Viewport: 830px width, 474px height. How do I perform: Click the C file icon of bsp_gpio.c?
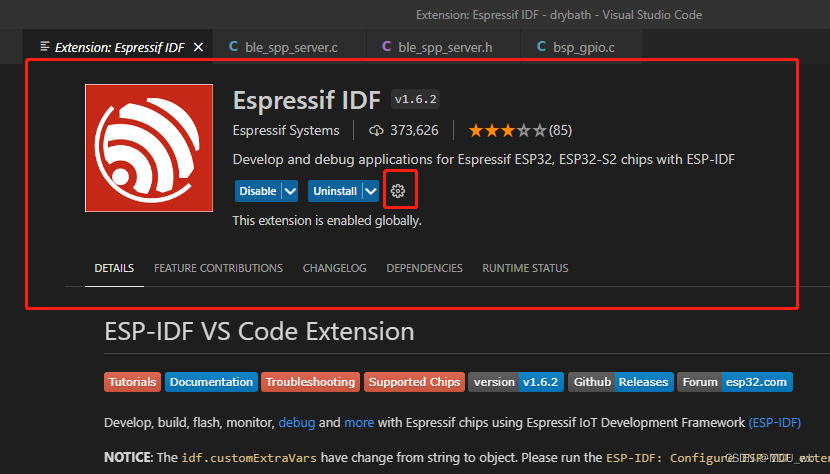(541, 47)
